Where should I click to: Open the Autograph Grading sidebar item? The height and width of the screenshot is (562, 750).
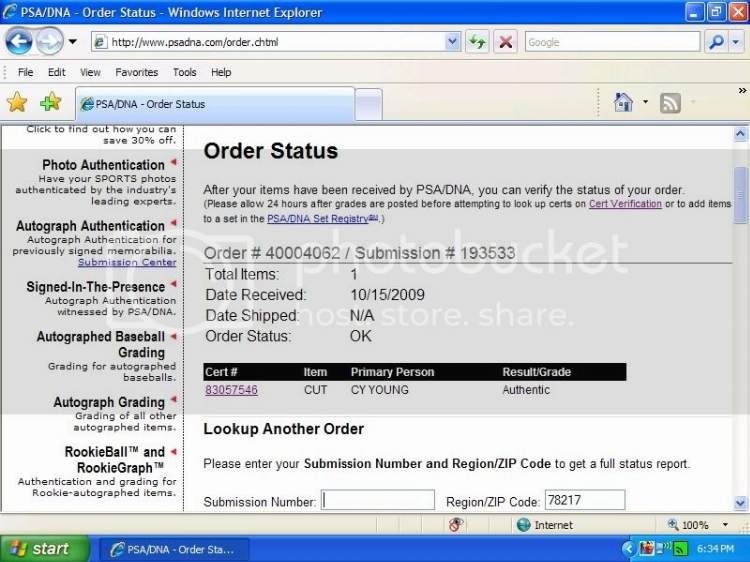[109, 402]
